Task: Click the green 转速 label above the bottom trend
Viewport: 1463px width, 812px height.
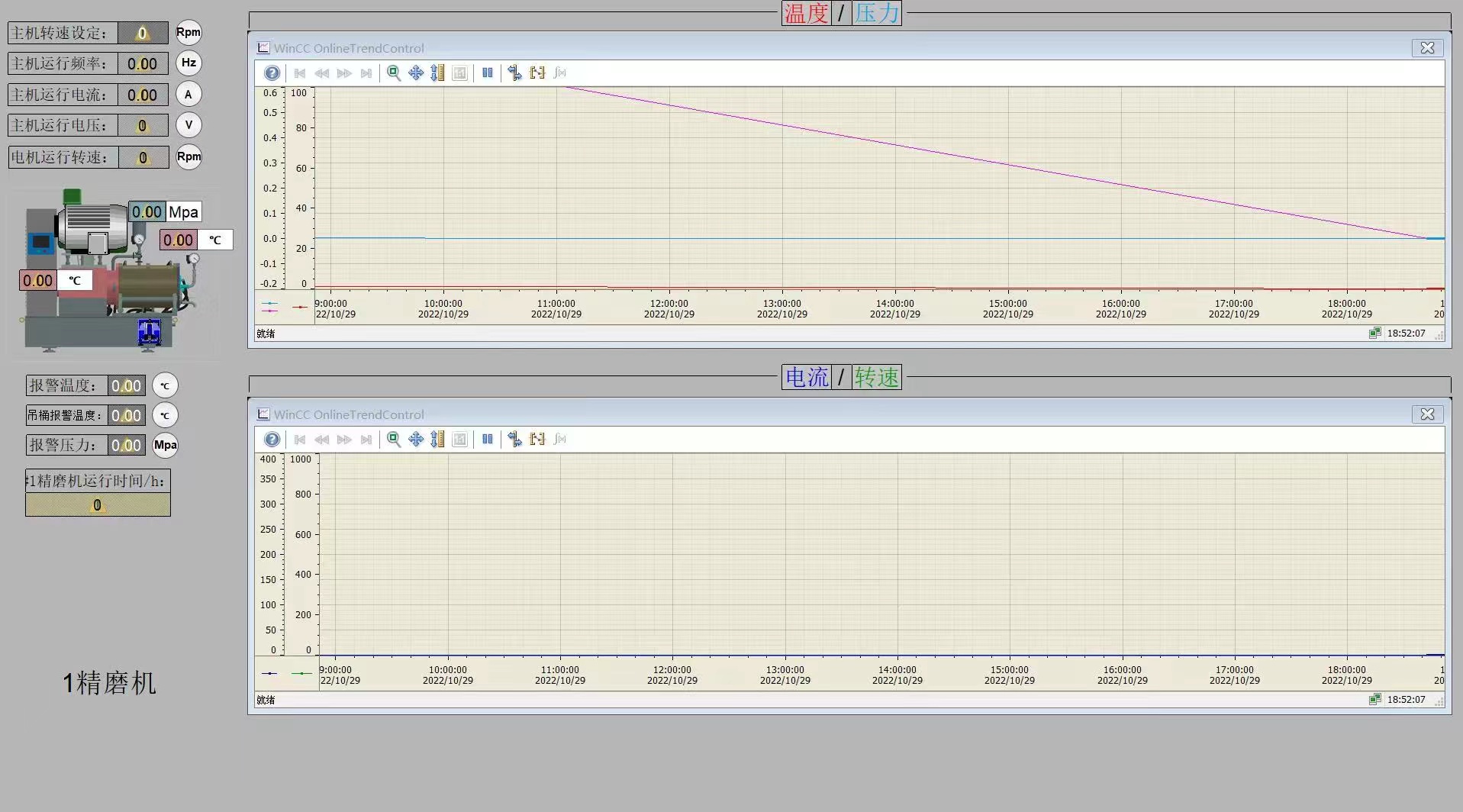Action: pyautogui.click(x=877, y=378)
